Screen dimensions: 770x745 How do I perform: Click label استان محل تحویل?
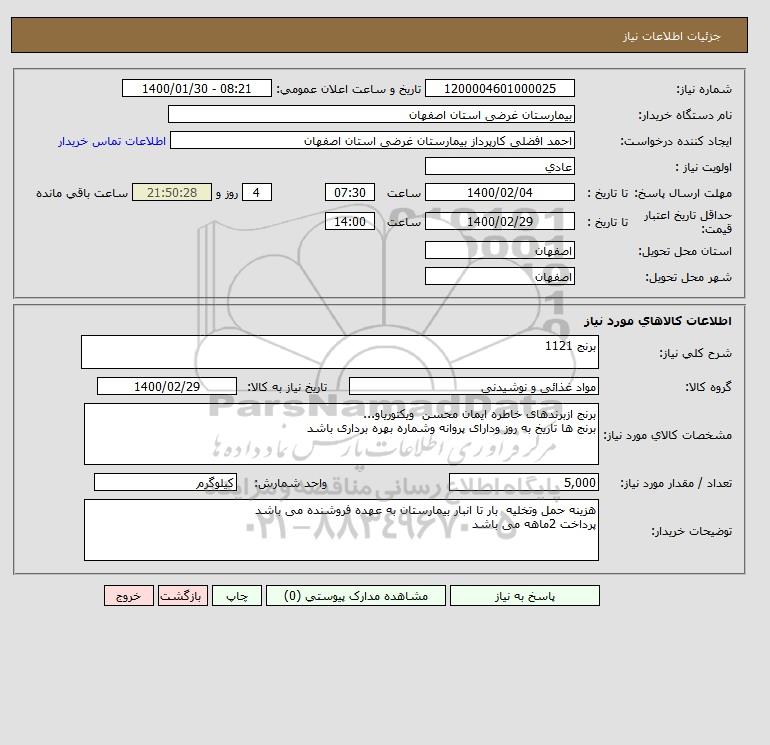pyautogui.click(x=685, y=251)
